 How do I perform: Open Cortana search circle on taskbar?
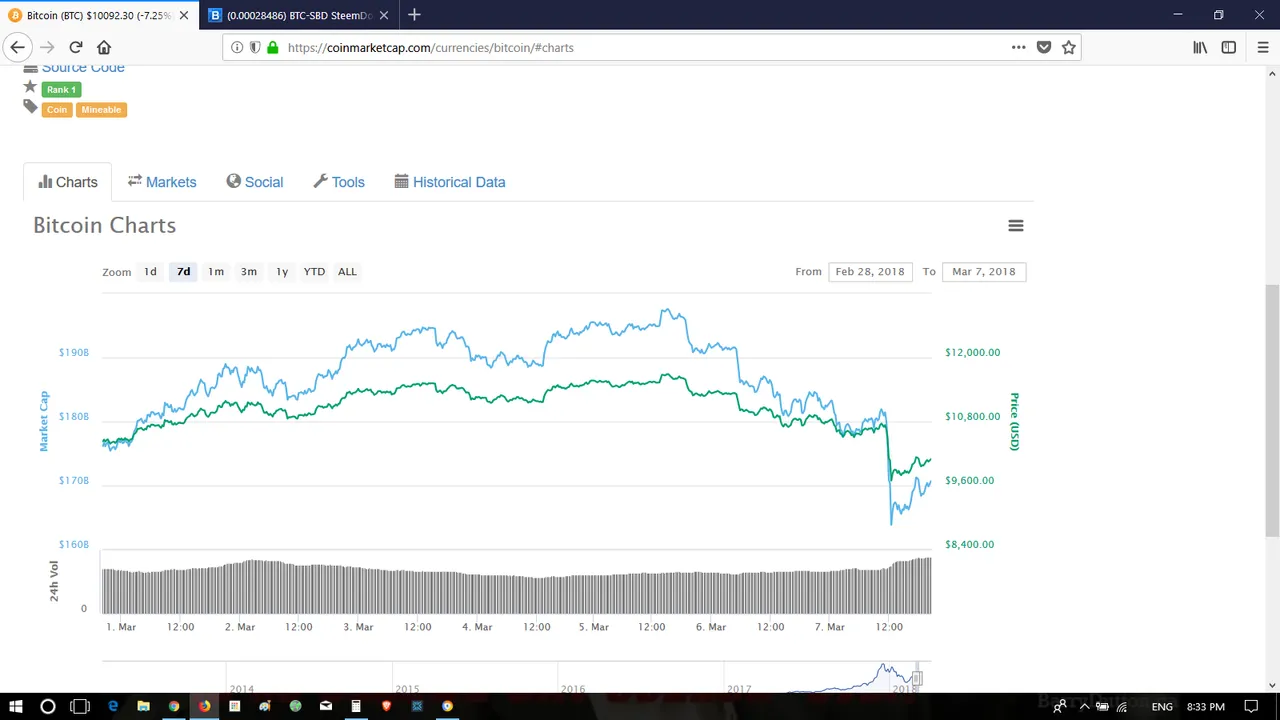[x=48, y=706]
